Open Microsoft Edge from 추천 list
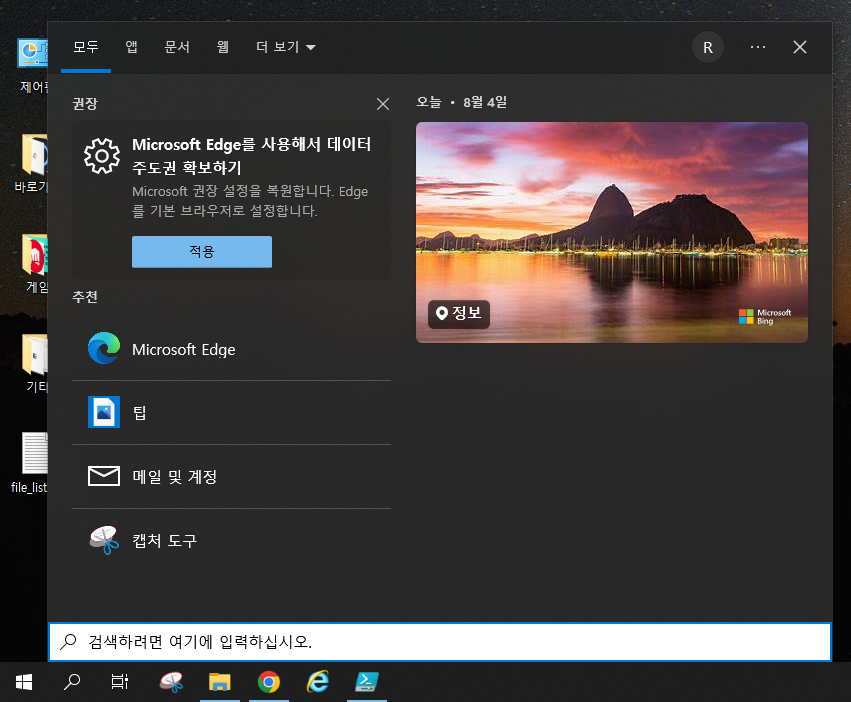 coord(231,349)
